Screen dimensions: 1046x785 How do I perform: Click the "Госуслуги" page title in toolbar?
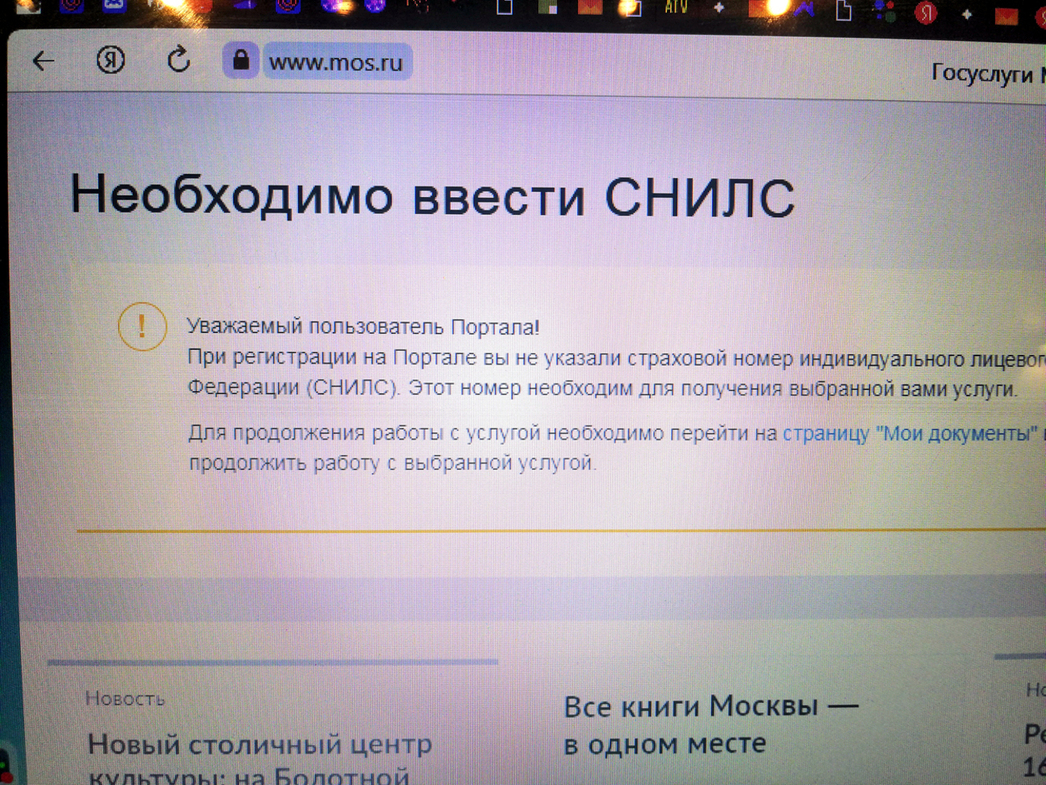point(985,73)
